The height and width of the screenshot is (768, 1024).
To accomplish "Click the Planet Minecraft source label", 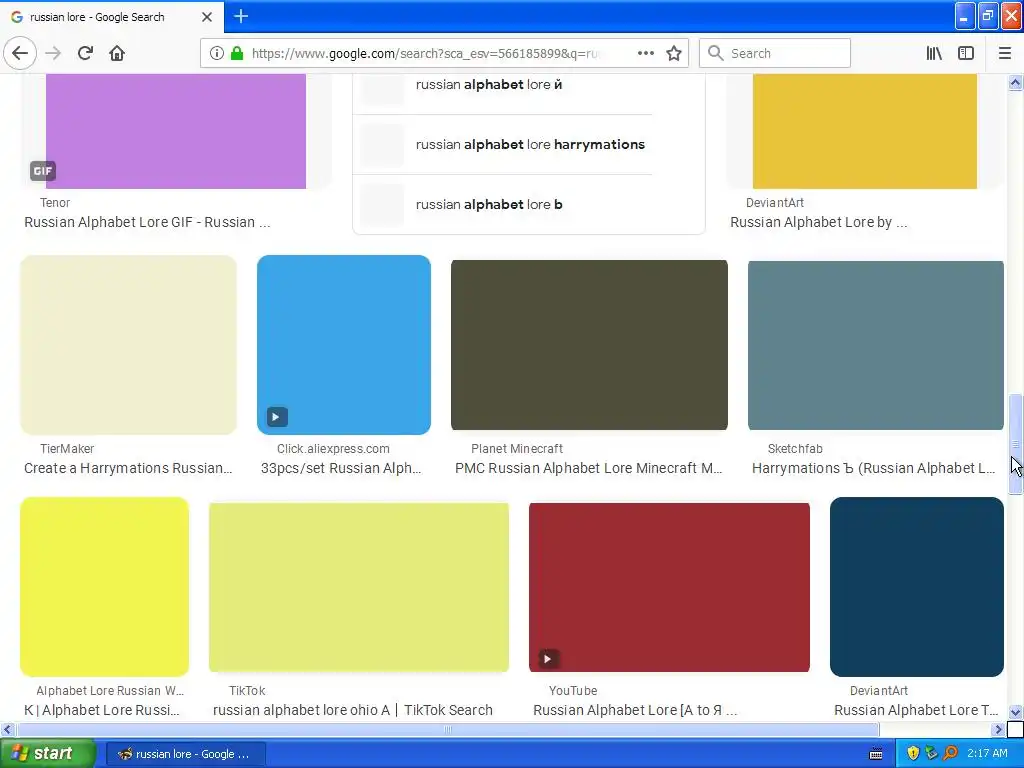I will point(517,449).
